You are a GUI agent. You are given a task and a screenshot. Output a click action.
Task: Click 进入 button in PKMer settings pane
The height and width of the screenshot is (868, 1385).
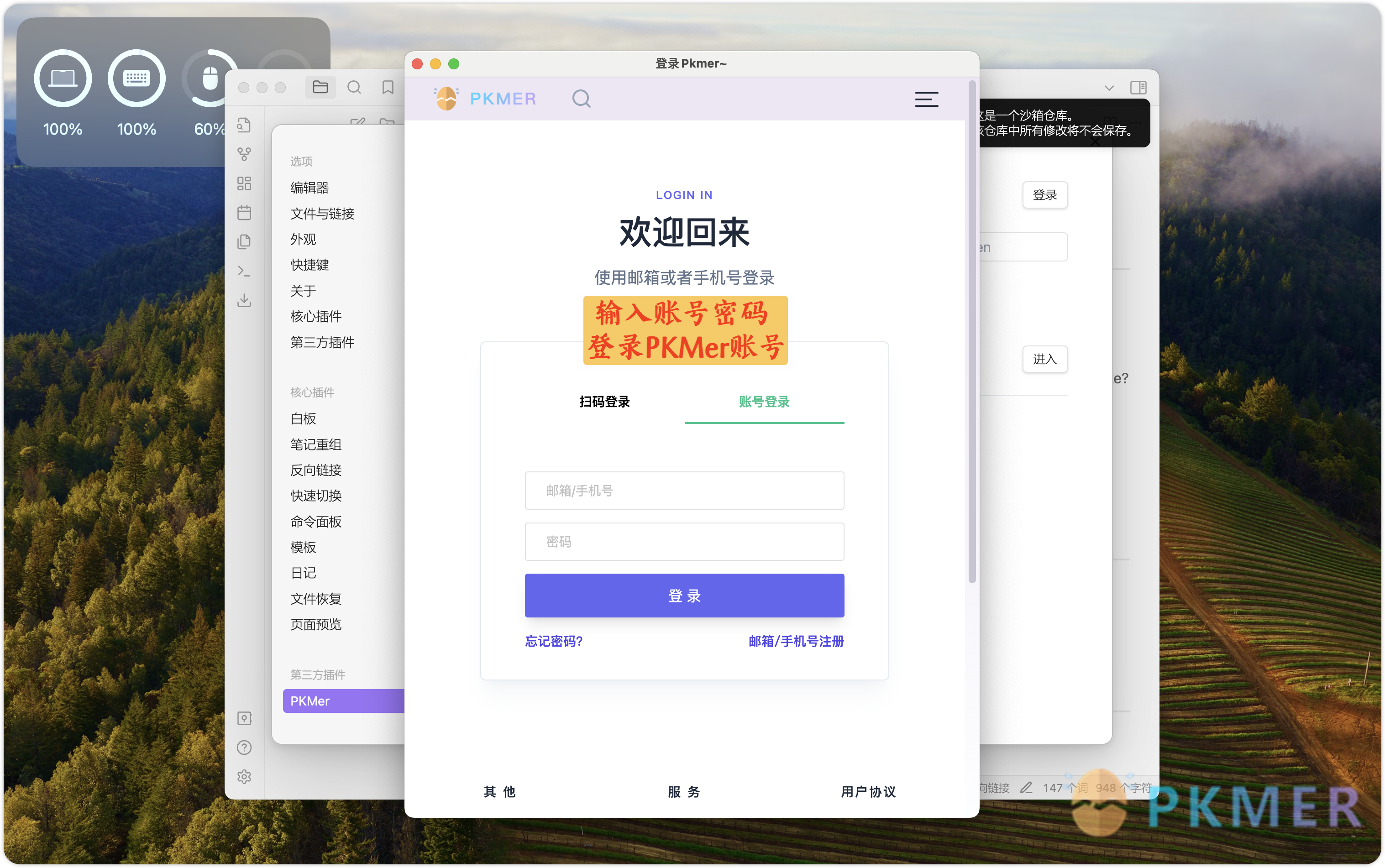1044,359
